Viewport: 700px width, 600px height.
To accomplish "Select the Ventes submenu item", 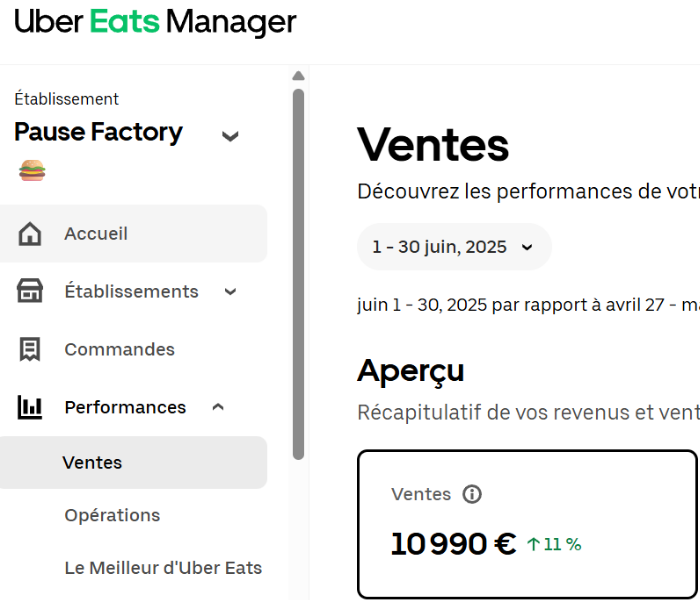I will coord(92,463).
